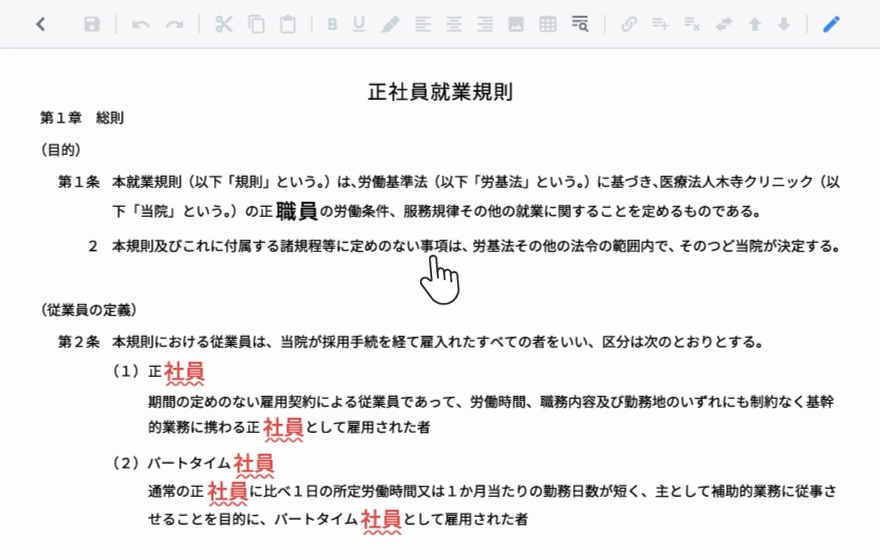Center align the text
880x560 pixels.
[x=454, y=24]
